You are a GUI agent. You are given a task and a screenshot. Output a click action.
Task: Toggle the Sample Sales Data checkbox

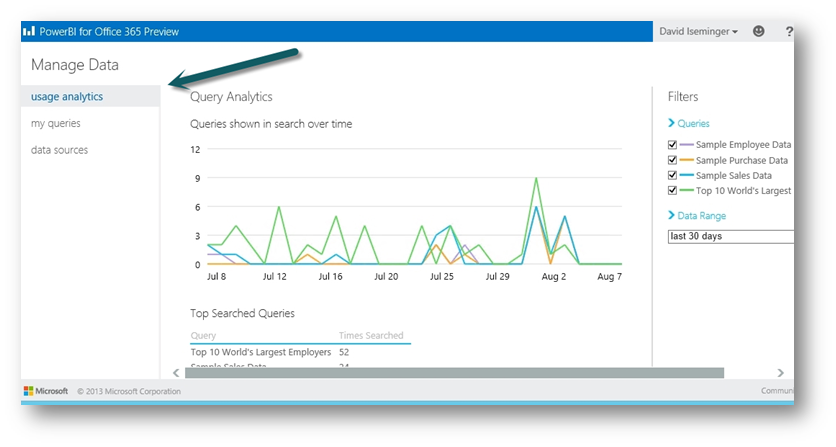[x=672, y=175]
